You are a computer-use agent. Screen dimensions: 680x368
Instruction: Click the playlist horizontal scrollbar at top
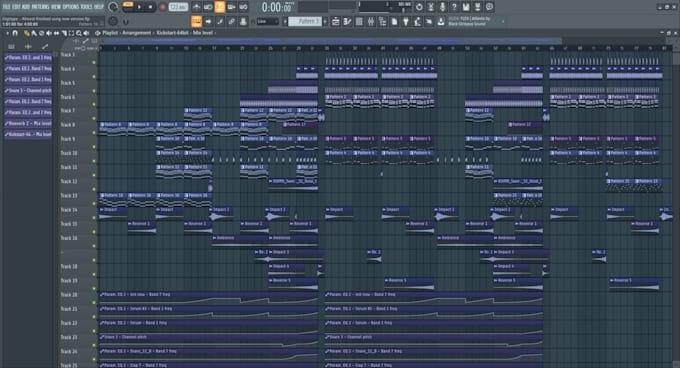pos(332,41)
